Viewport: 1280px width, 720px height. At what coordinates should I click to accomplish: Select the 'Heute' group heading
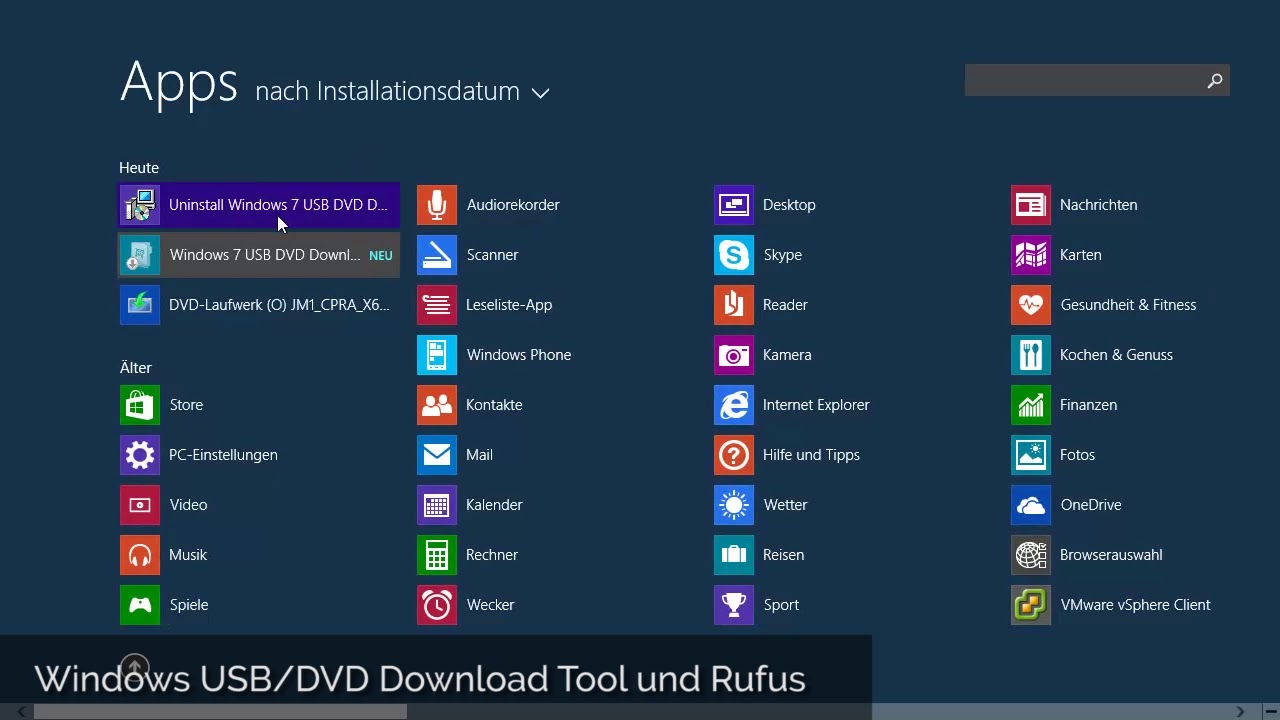click(x=139, y=168)
